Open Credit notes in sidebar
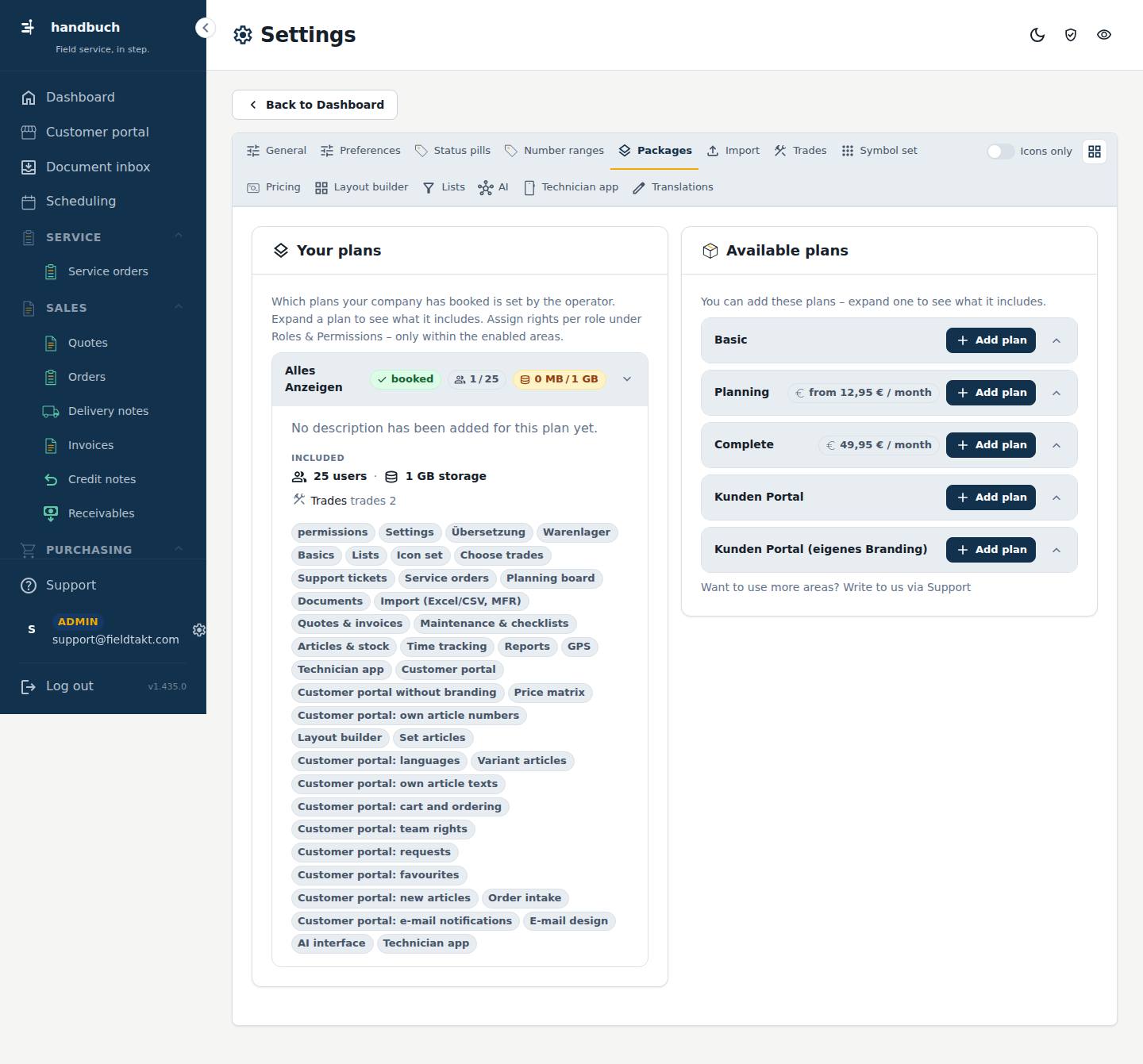 114,479
